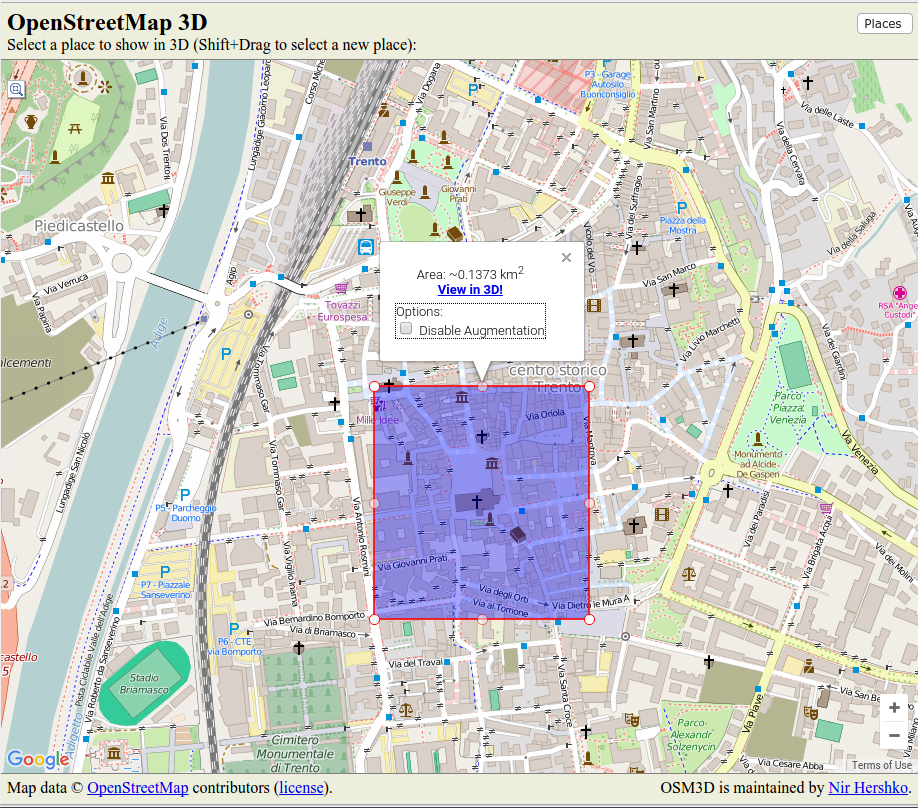
Task: Select top-left corner handle of selection
Action: 375,386
